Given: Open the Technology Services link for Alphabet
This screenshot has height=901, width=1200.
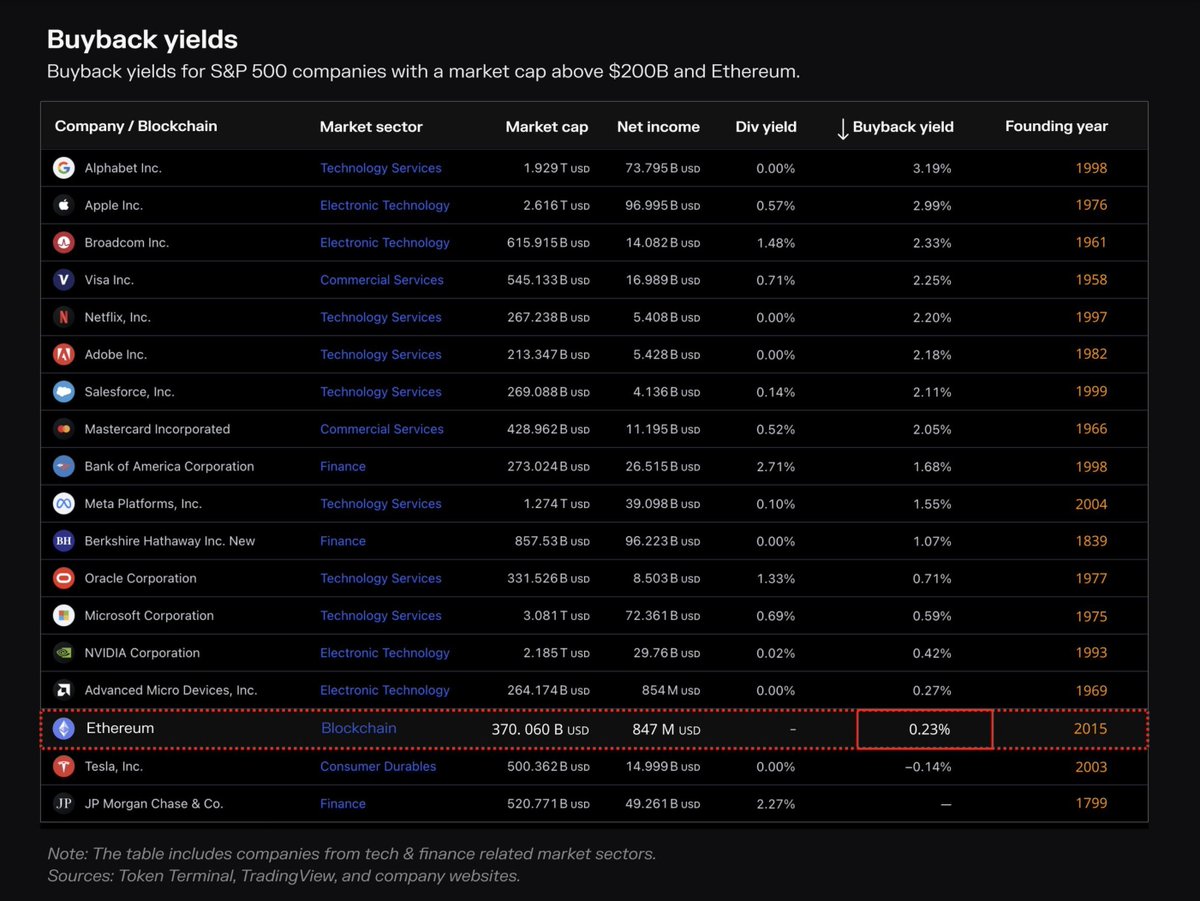Looking at the screenshot, I should click(381, 168).
